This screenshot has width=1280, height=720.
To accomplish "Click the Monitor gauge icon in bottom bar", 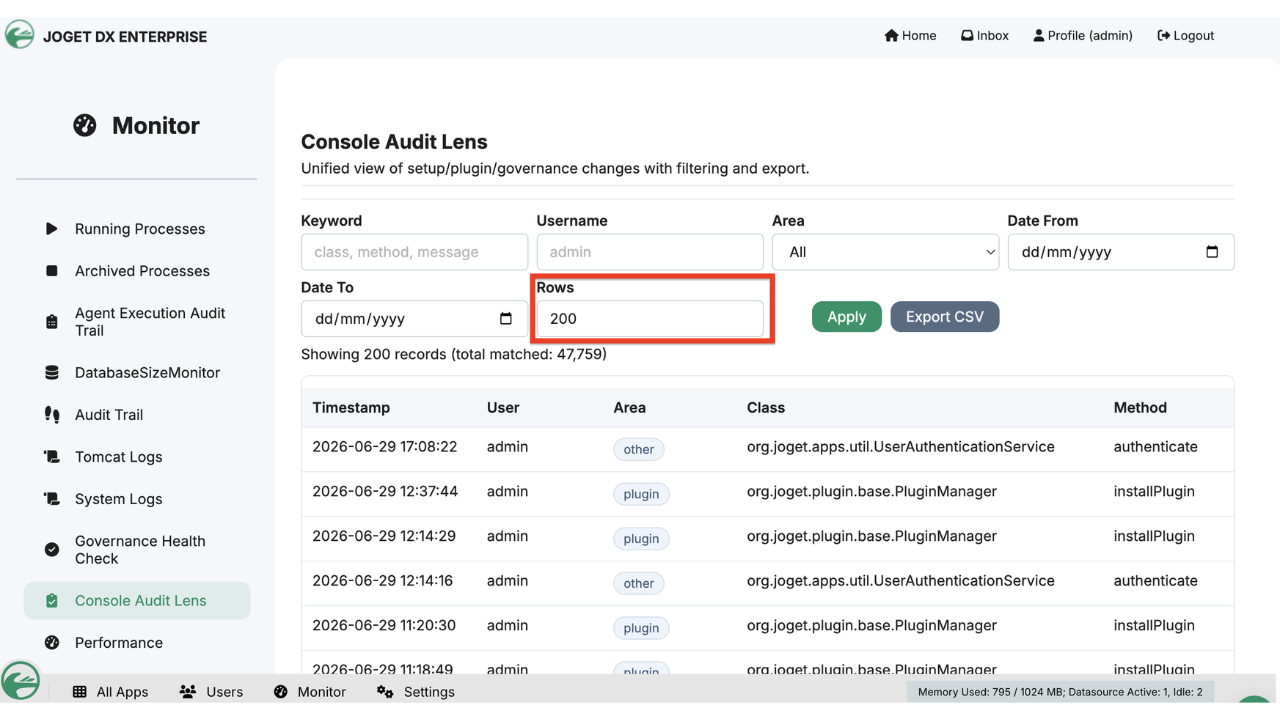I will click(x=280, y=692).
